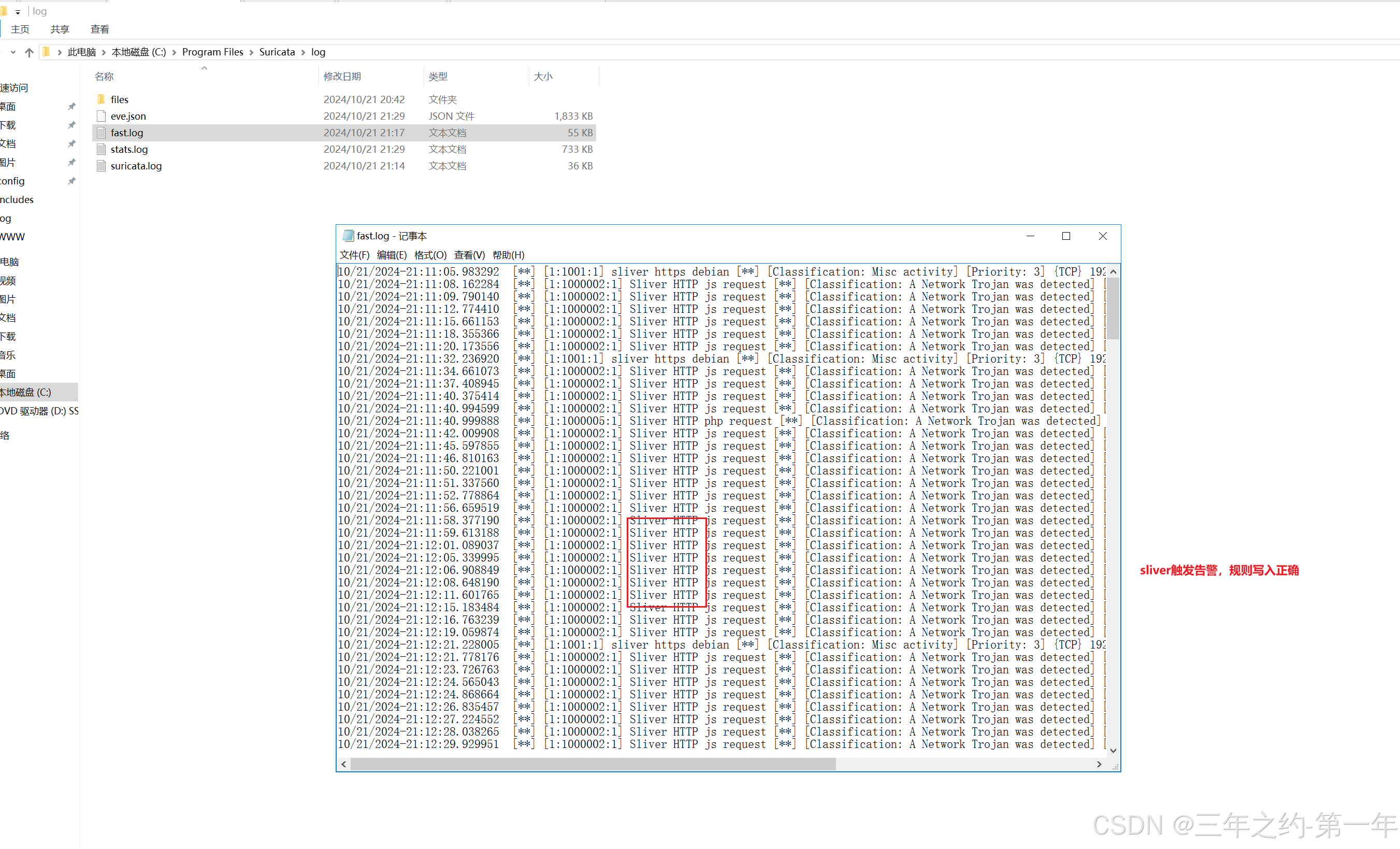
Task: Select the suricata.log file icon
Action: click(x=101, y=166)
